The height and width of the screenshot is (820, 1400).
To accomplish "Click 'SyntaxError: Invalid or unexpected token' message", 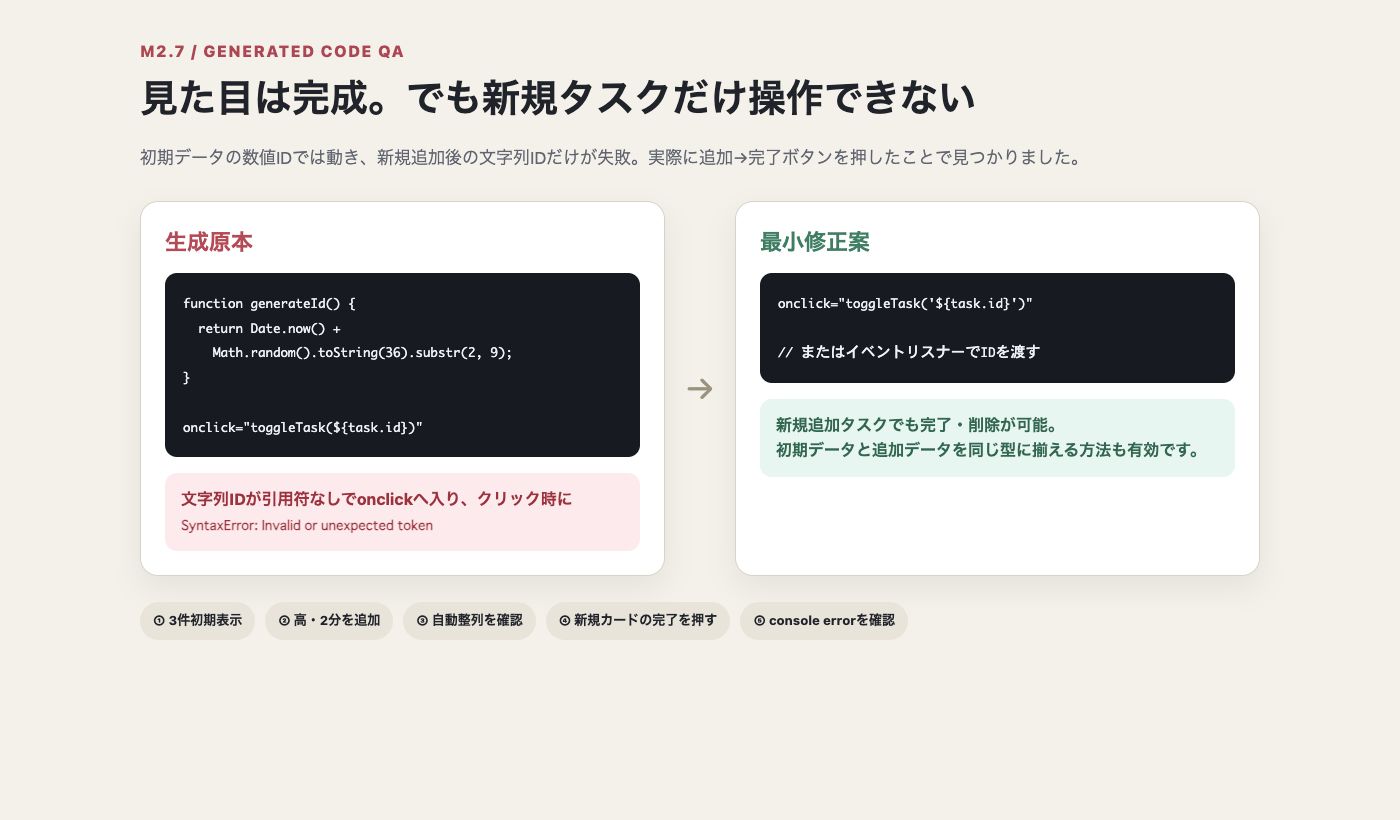I will (307, 525).
